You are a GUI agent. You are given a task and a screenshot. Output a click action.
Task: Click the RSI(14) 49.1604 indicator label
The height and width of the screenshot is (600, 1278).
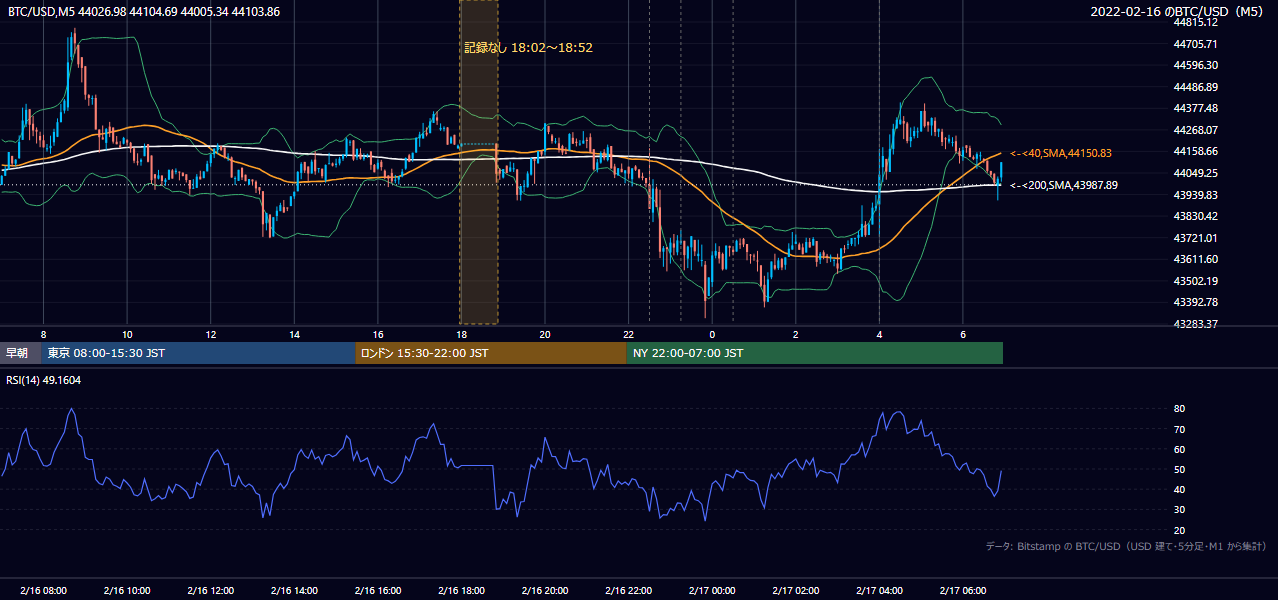44,381
